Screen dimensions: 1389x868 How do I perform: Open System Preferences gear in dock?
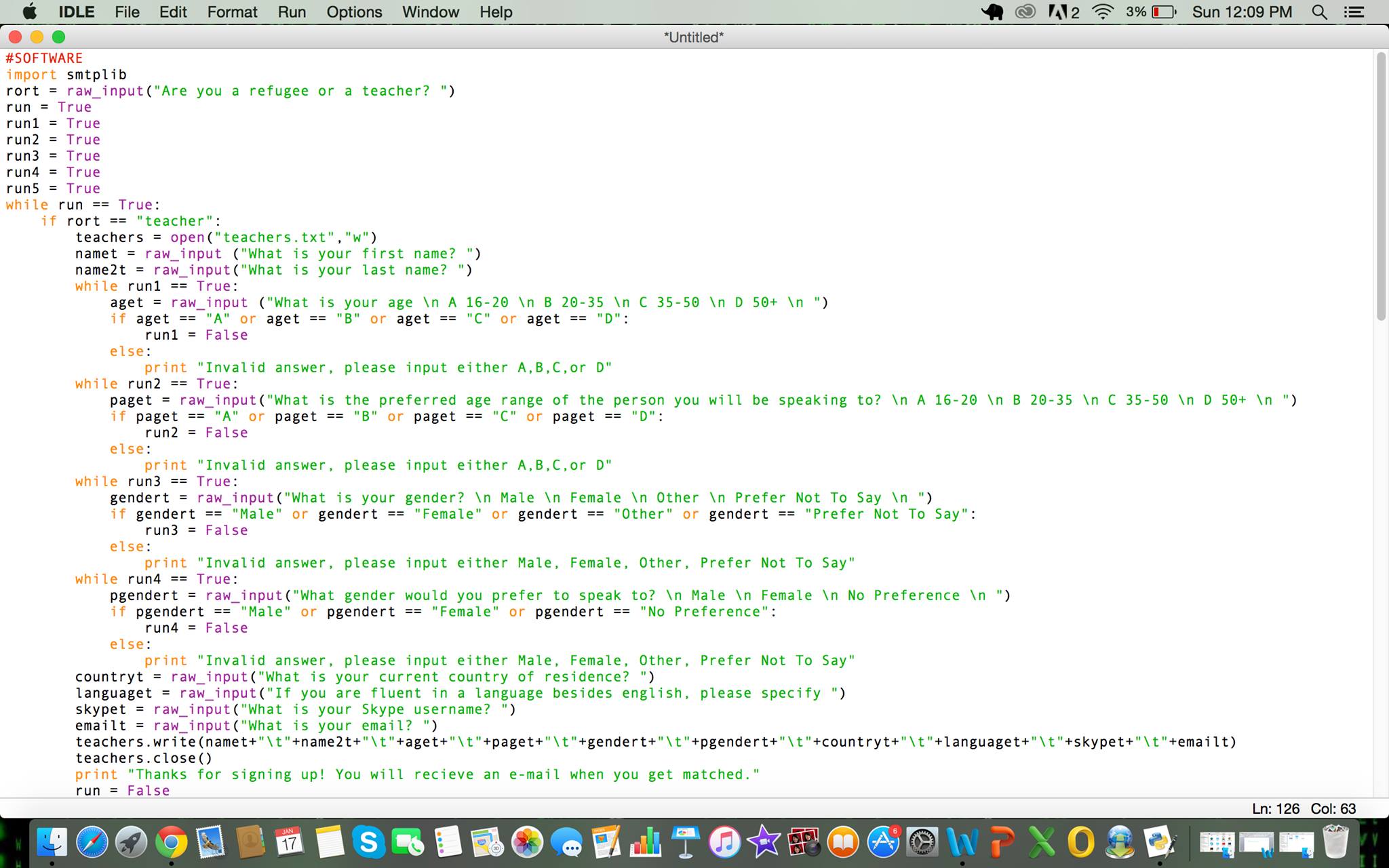(x=922, y=842)
